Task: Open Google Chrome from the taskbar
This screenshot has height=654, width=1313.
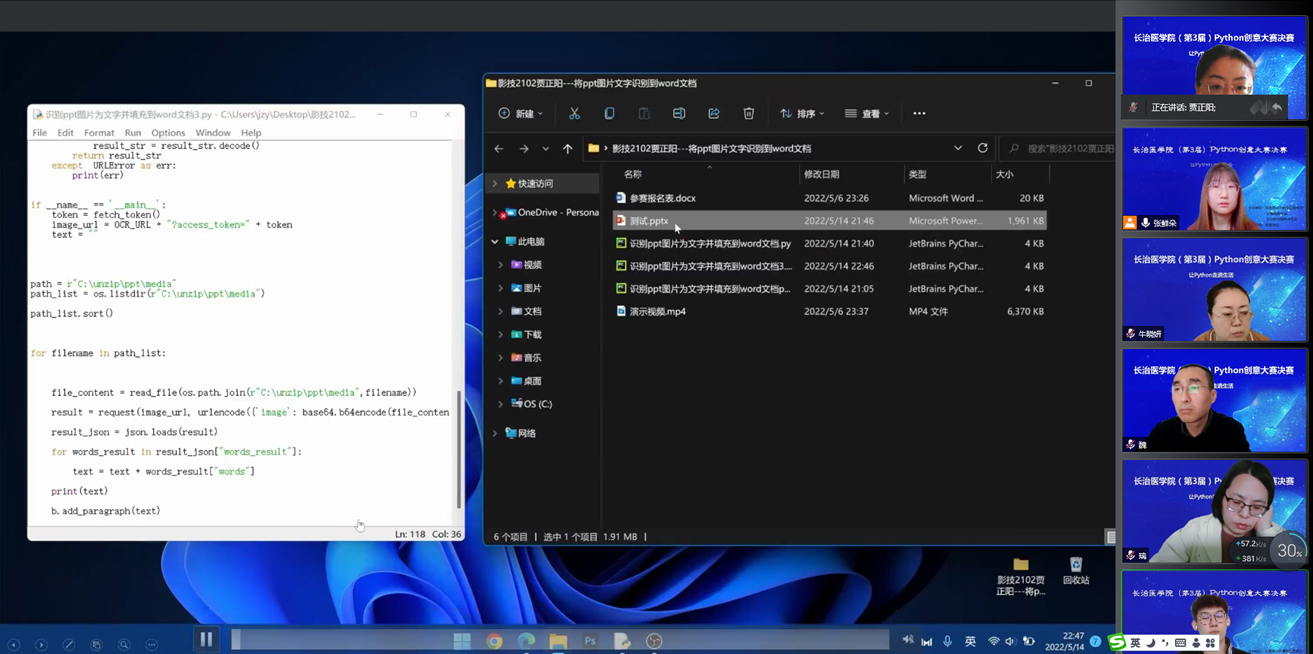Action: tap(494, 641)
